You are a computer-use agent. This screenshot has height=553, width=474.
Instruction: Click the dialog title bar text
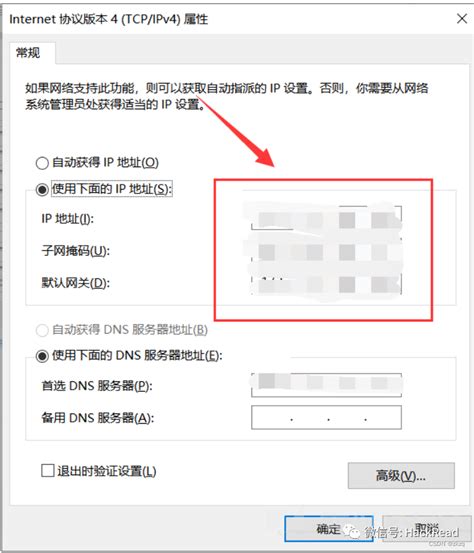click(109, 19)
